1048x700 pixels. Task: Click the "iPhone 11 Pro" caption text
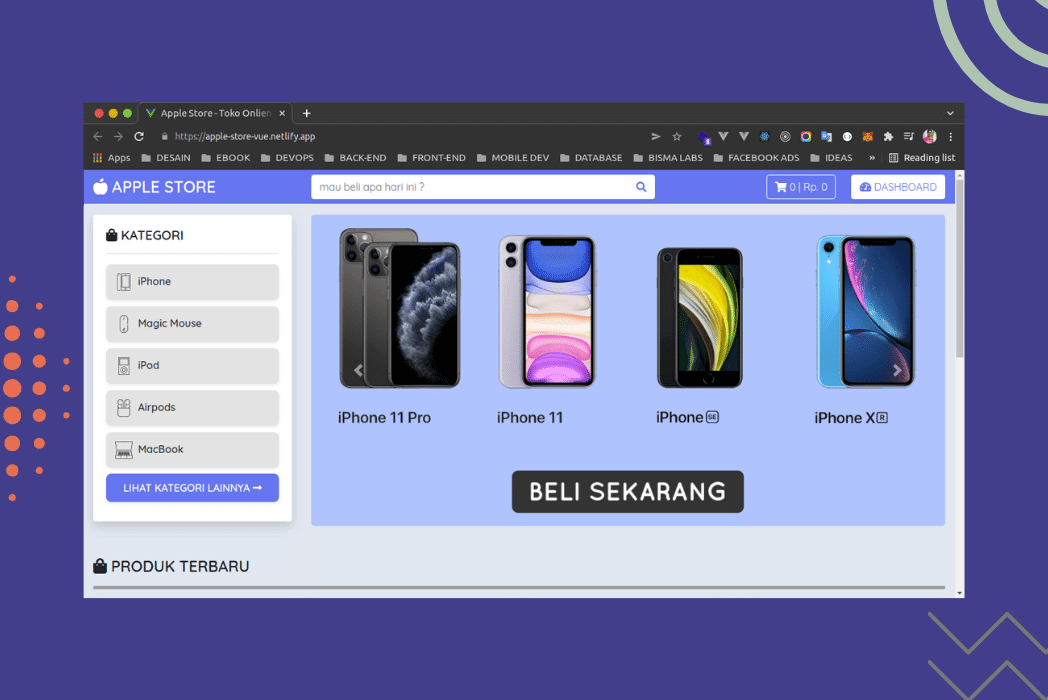[x=384, y=418]
